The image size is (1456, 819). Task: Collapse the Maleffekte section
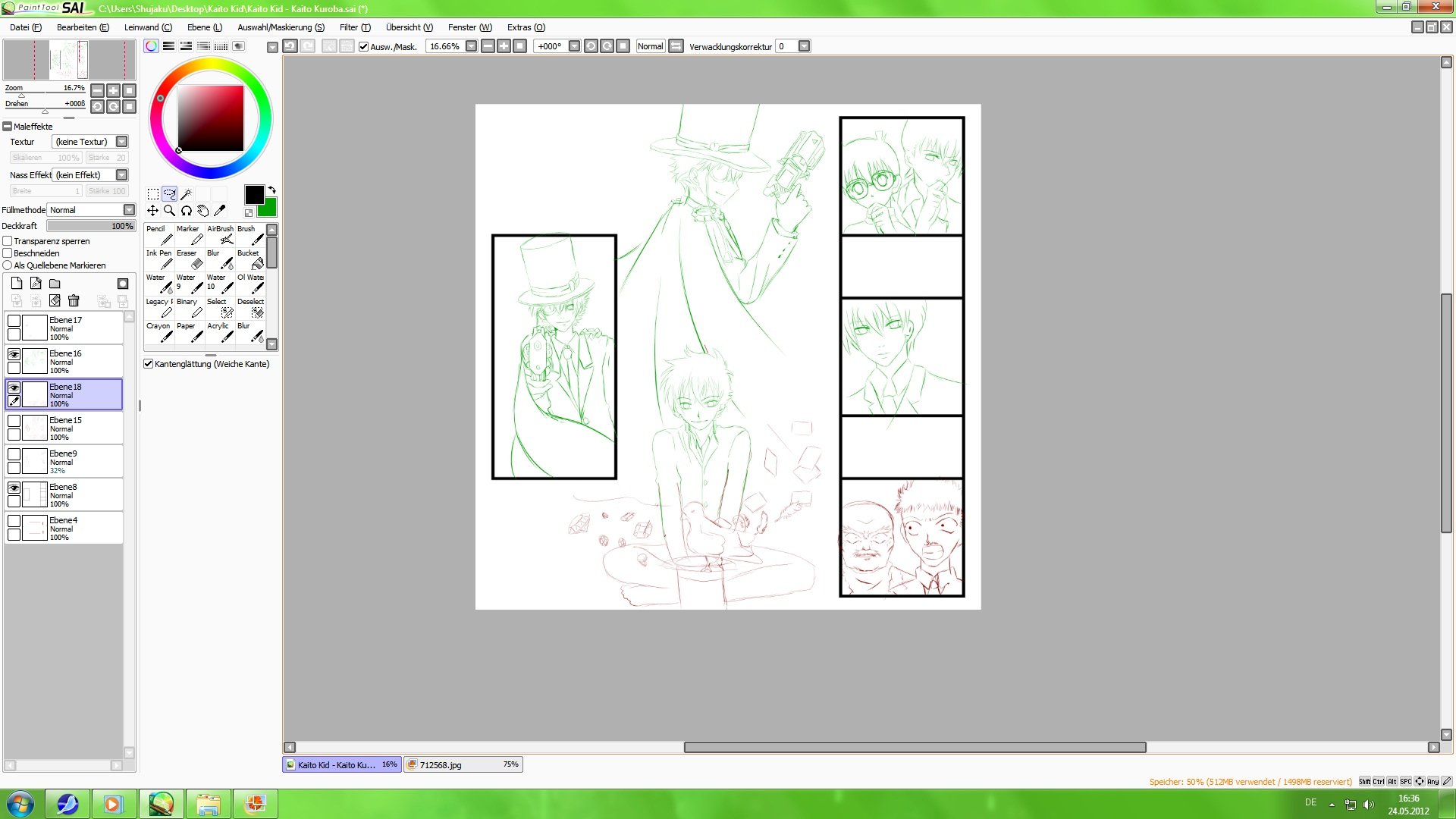[x=8, y=127]
